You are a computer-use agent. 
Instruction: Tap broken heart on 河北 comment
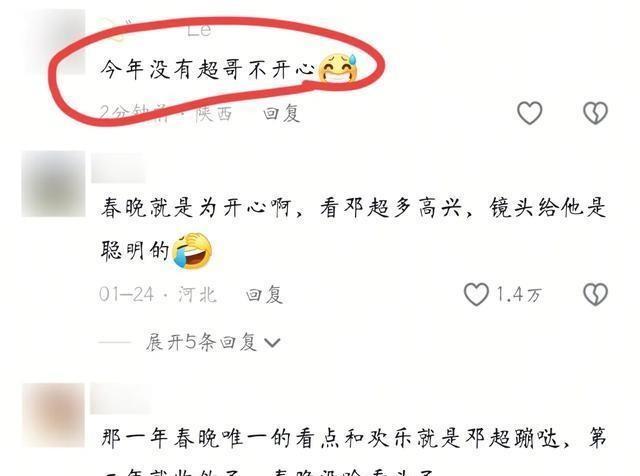point(595,294)
